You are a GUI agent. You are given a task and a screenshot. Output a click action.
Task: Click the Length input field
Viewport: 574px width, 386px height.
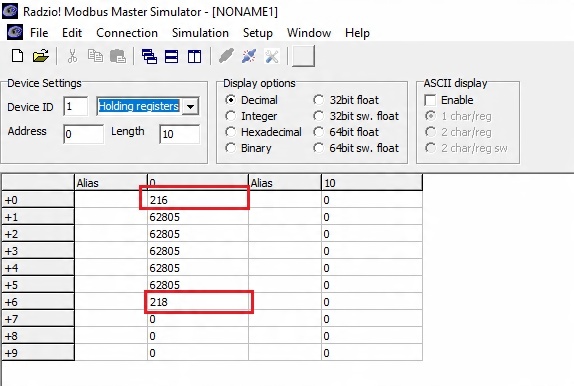[180, 134]
